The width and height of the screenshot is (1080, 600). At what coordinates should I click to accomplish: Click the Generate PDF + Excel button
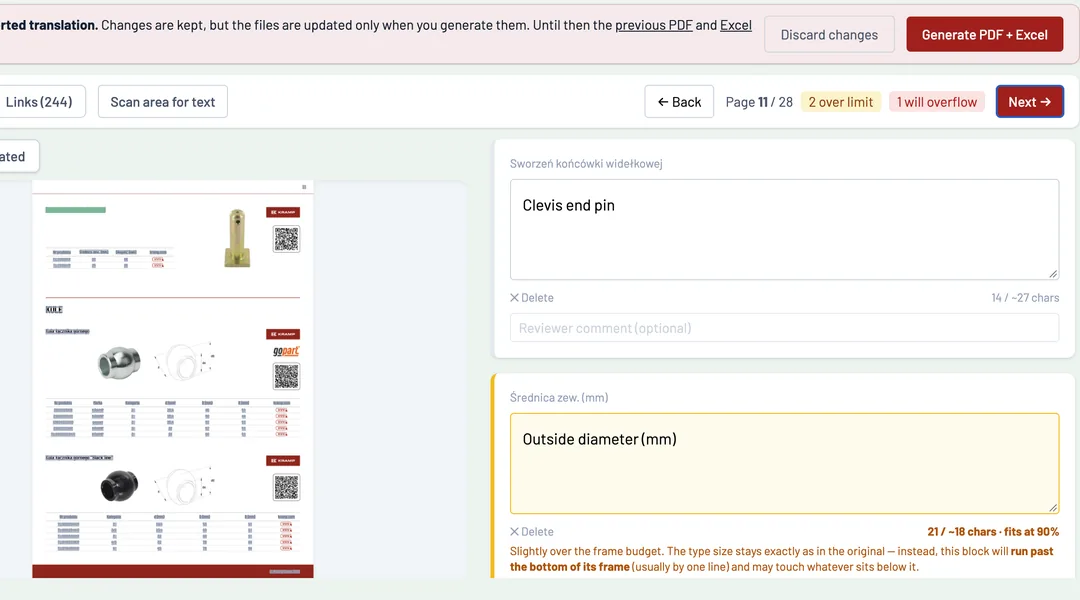[984, 34]
